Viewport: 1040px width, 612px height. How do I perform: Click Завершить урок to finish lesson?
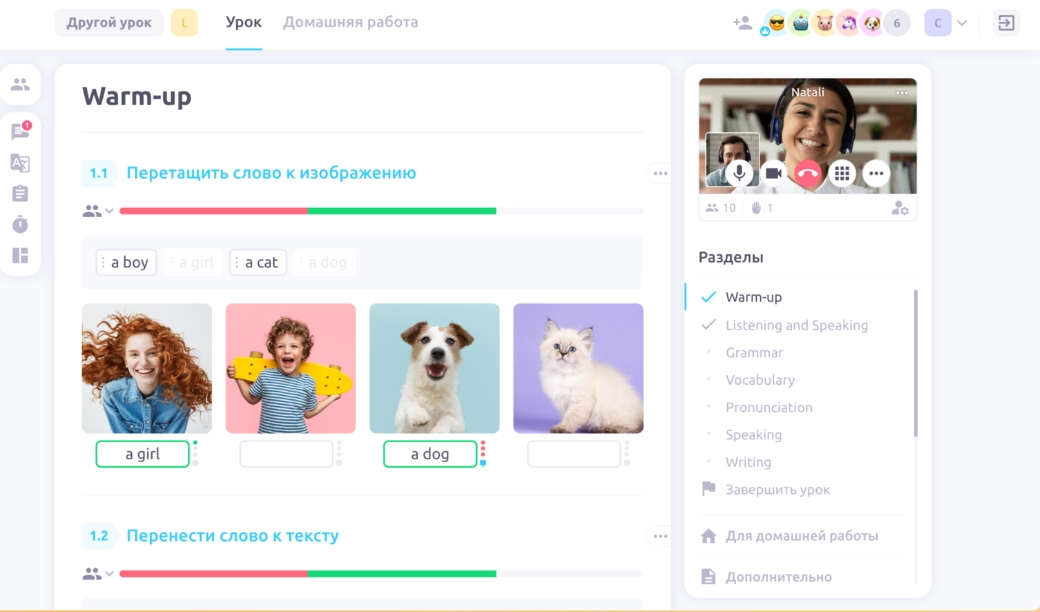[777, 490]
